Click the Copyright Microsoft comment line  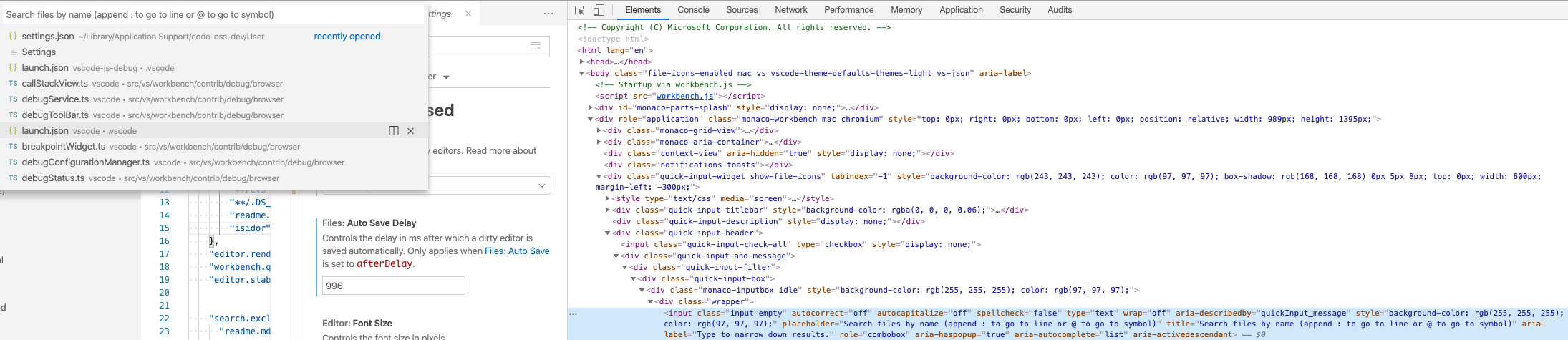tap(735, 27)
